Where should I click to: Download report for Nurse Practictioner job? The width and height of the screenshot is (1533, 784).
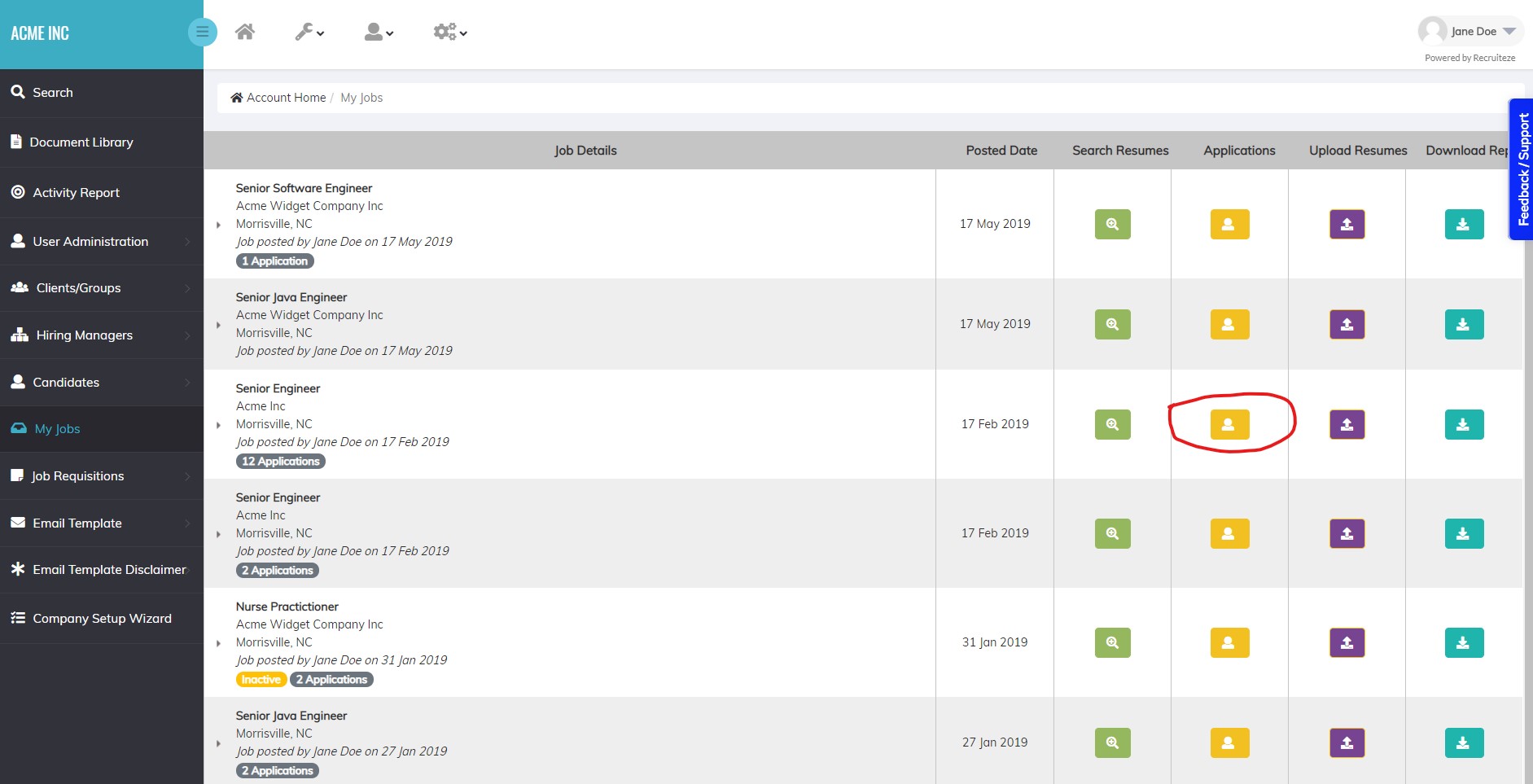(x=1464, y=643)
